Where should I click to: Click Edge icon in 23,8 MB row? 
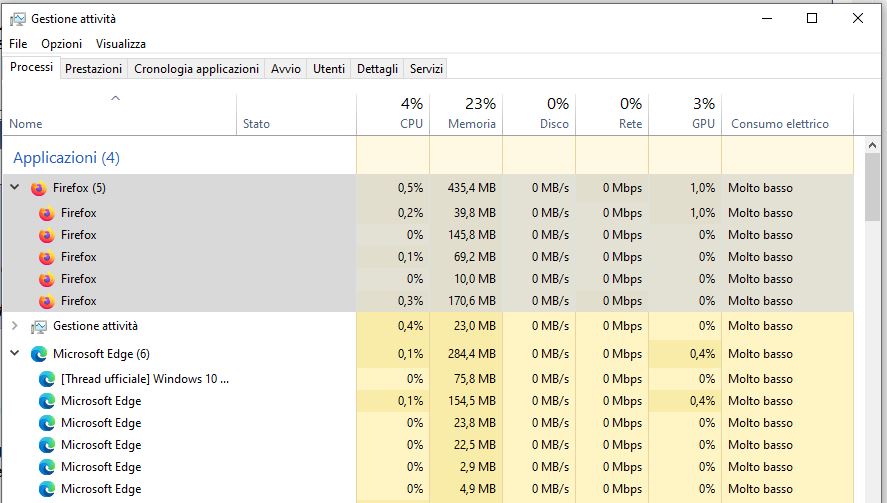pos(46,423)
